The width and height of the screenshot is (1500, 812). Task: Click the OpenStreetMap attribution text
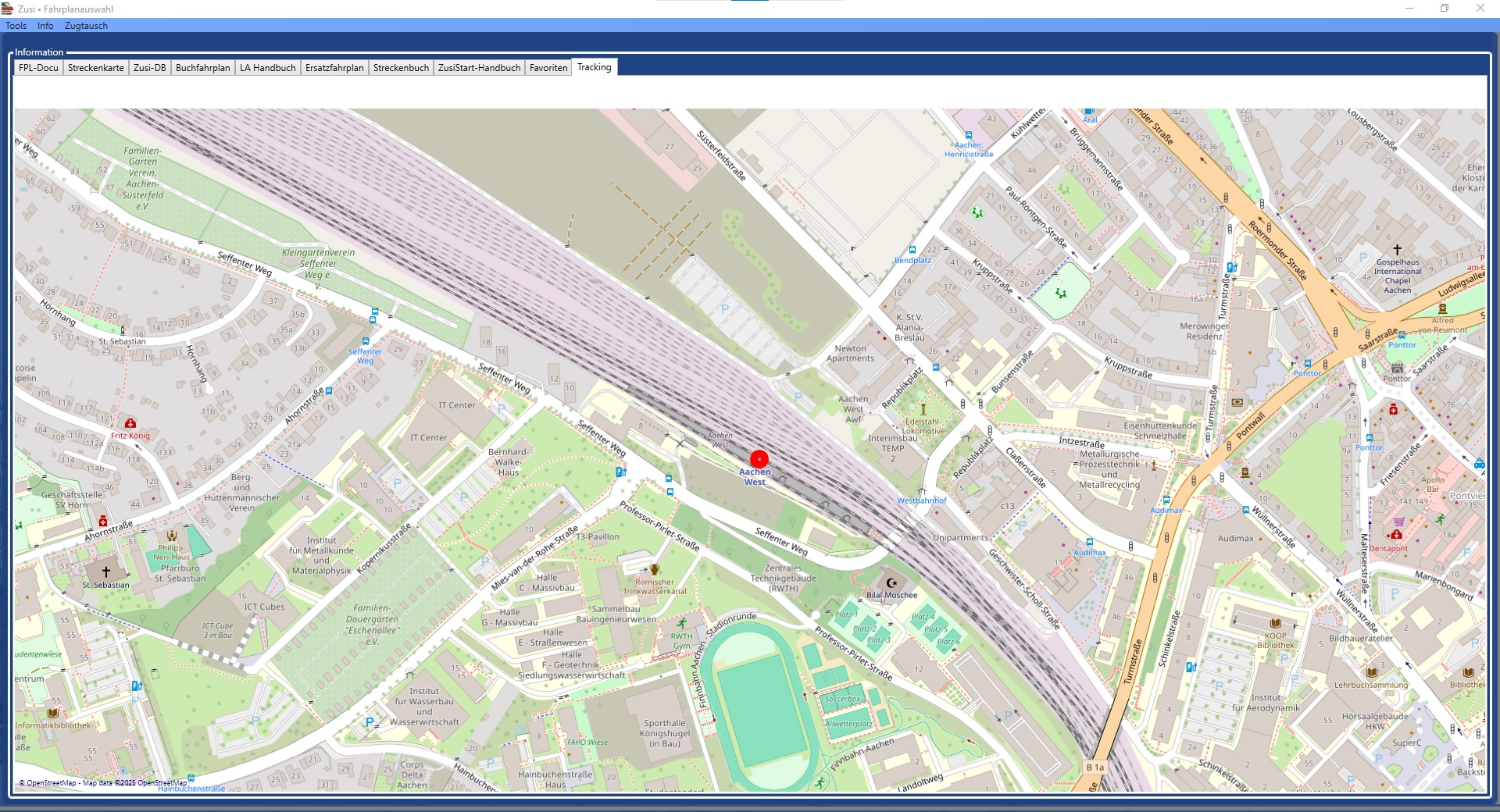(102, 782)
